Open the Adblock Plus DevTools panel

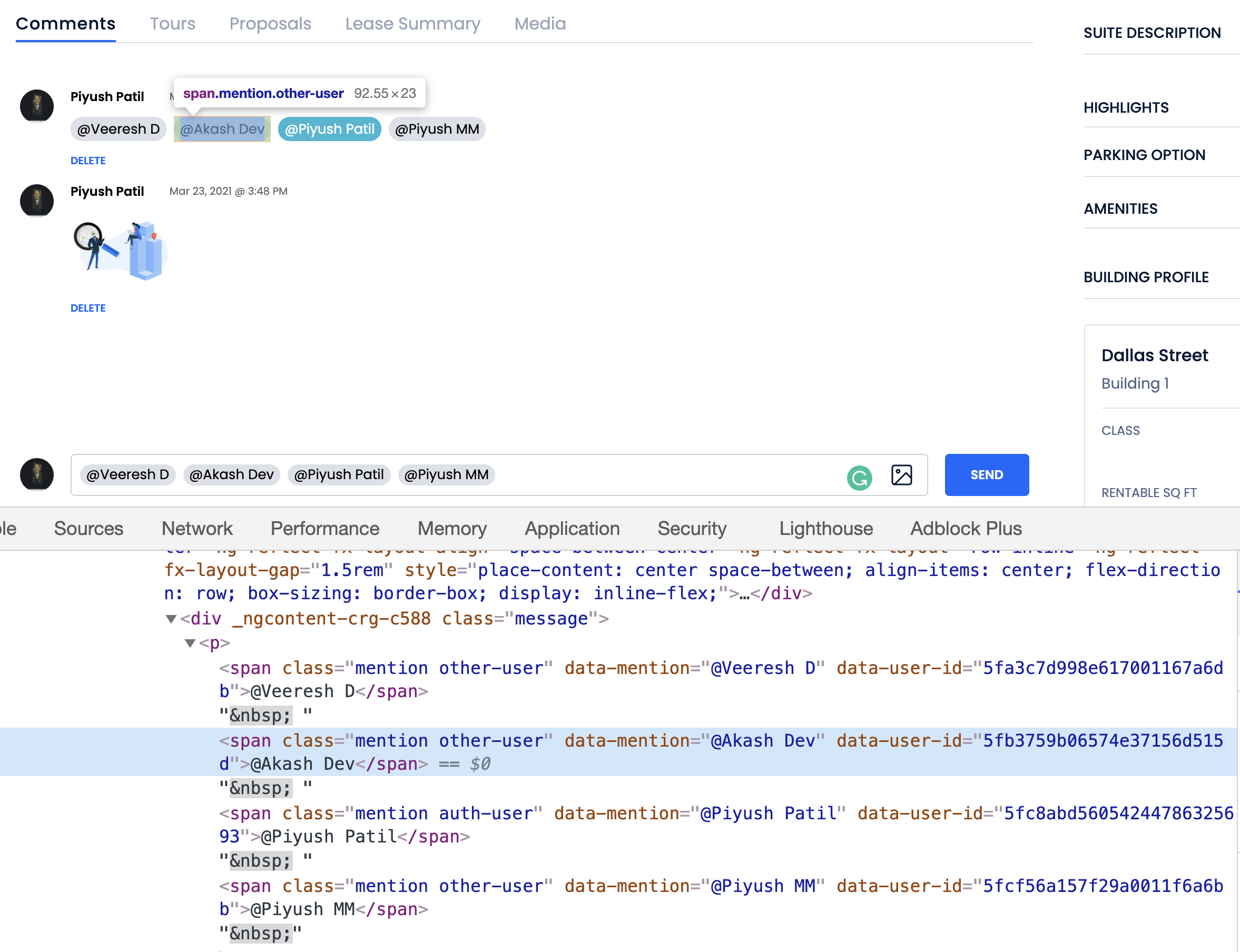coord(966,529)
